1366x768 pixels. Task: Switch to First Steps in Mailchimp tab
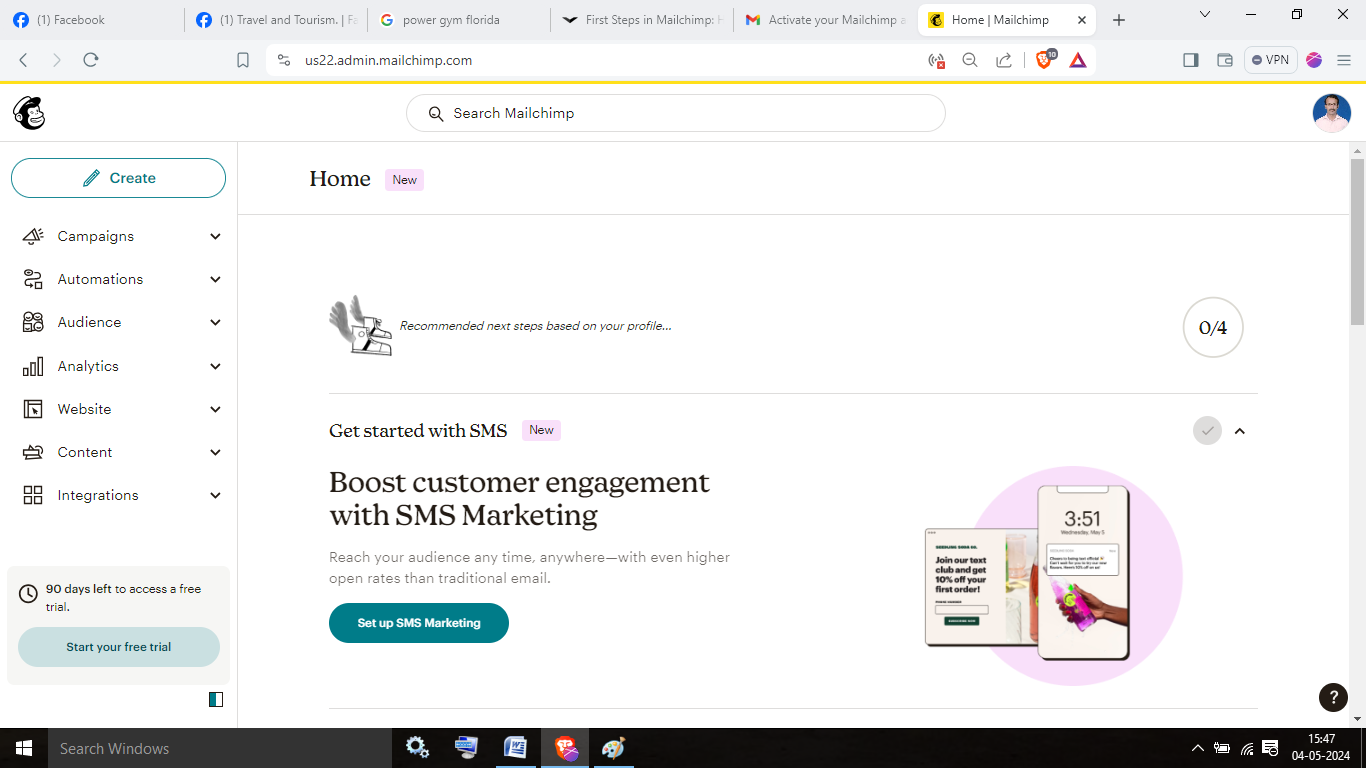tap(642, 20)
